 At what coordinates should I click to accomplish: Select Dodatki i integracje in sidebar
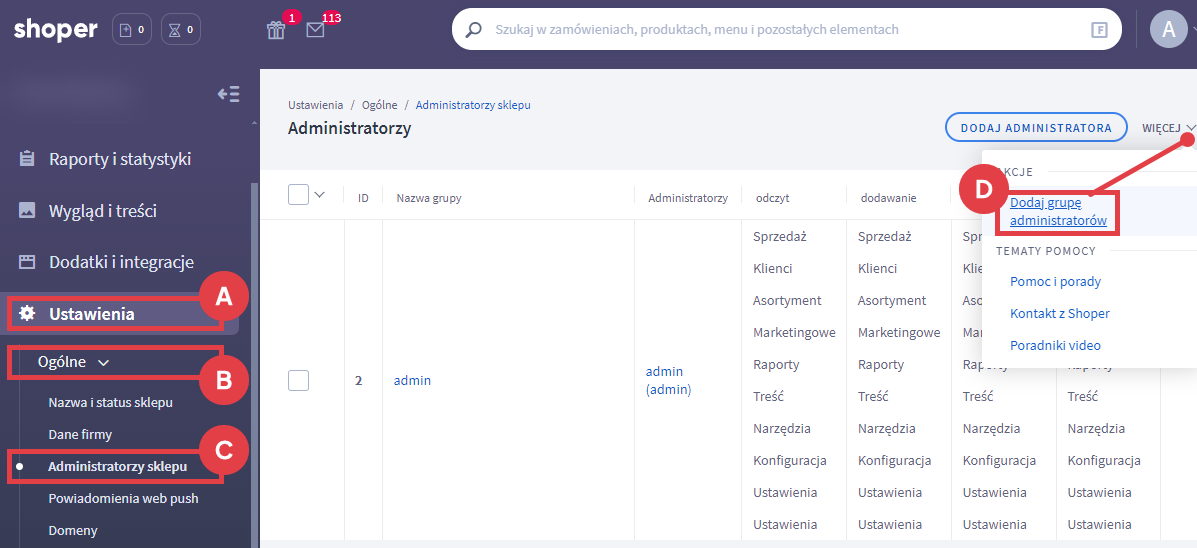(x=120, y=262)
